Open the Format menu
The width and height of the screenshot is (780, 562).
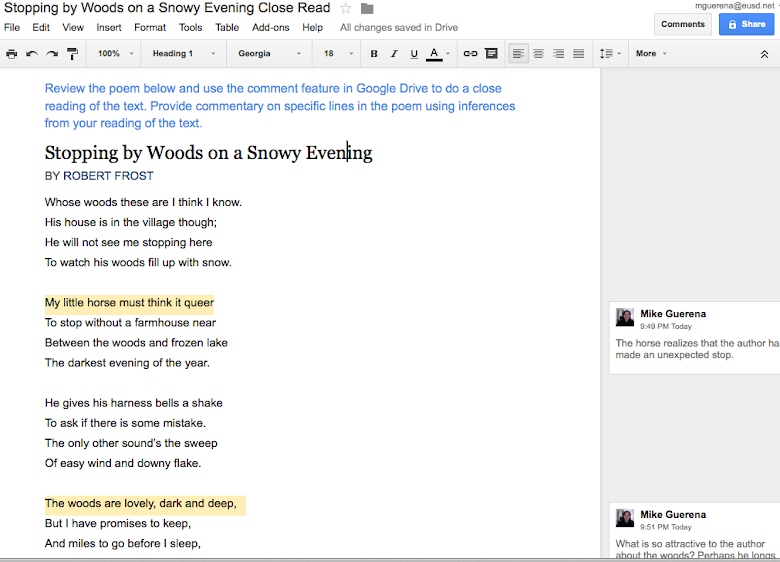pyautogui.click(x=150, y=28)
